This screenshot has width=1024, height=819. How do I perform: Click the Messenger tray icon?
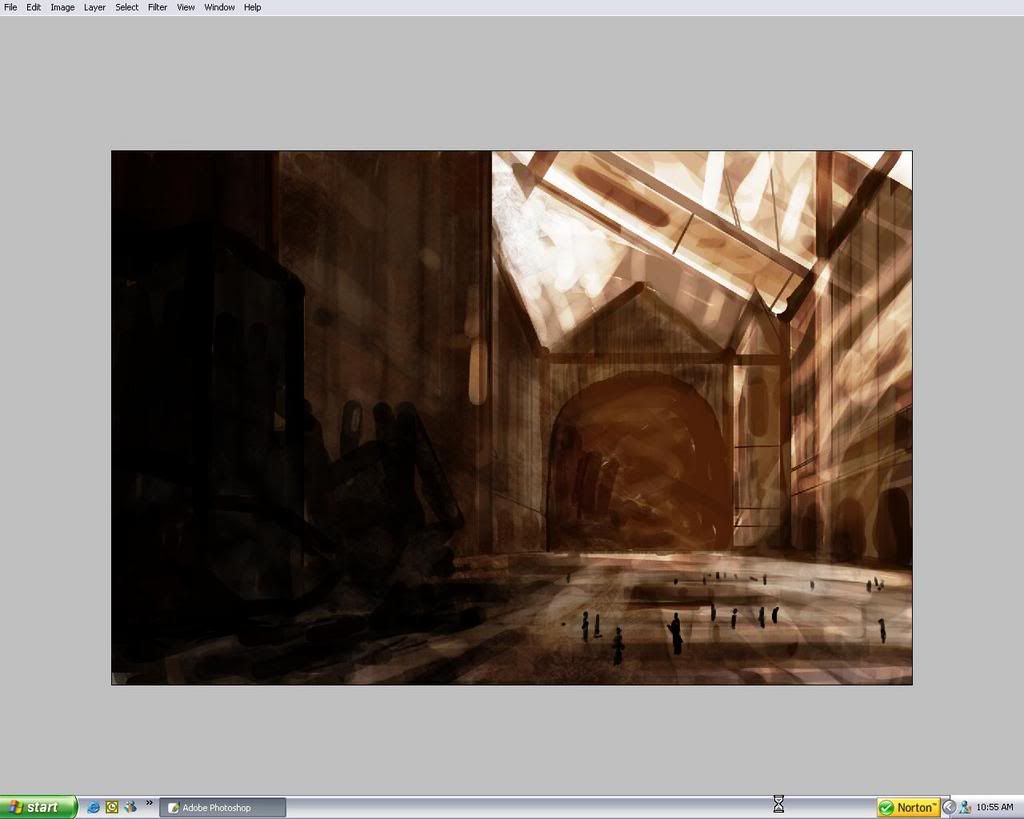click(965, 807)
